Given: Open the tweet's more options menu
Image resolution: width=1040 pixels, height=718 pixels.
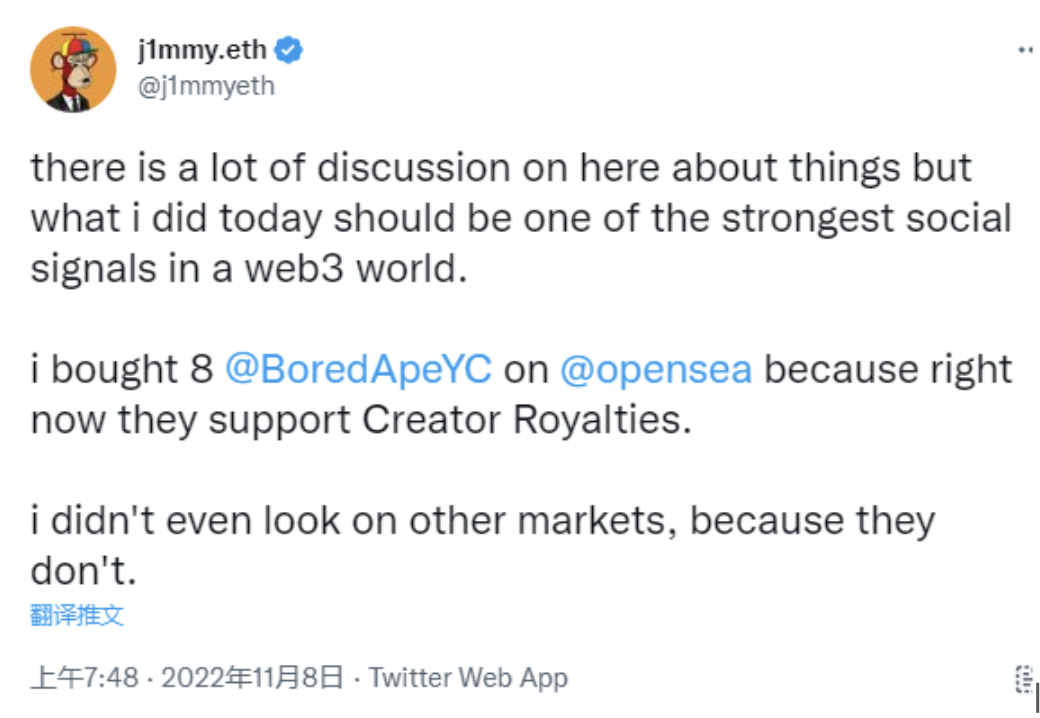Looking at the screenshot, I should 1024,50.
